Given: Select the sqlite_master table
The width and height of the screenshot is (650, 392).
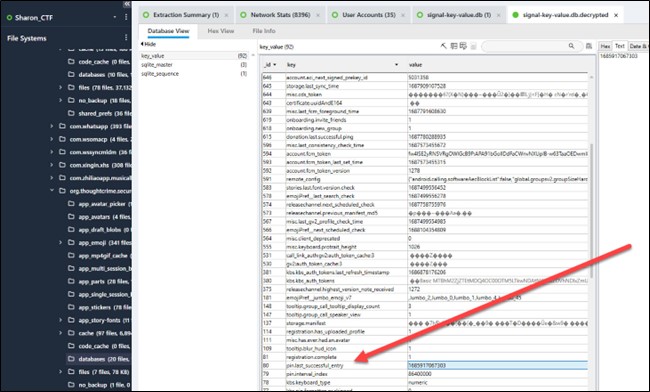Looking at the screenshot, I should click(x=157, y=65).
